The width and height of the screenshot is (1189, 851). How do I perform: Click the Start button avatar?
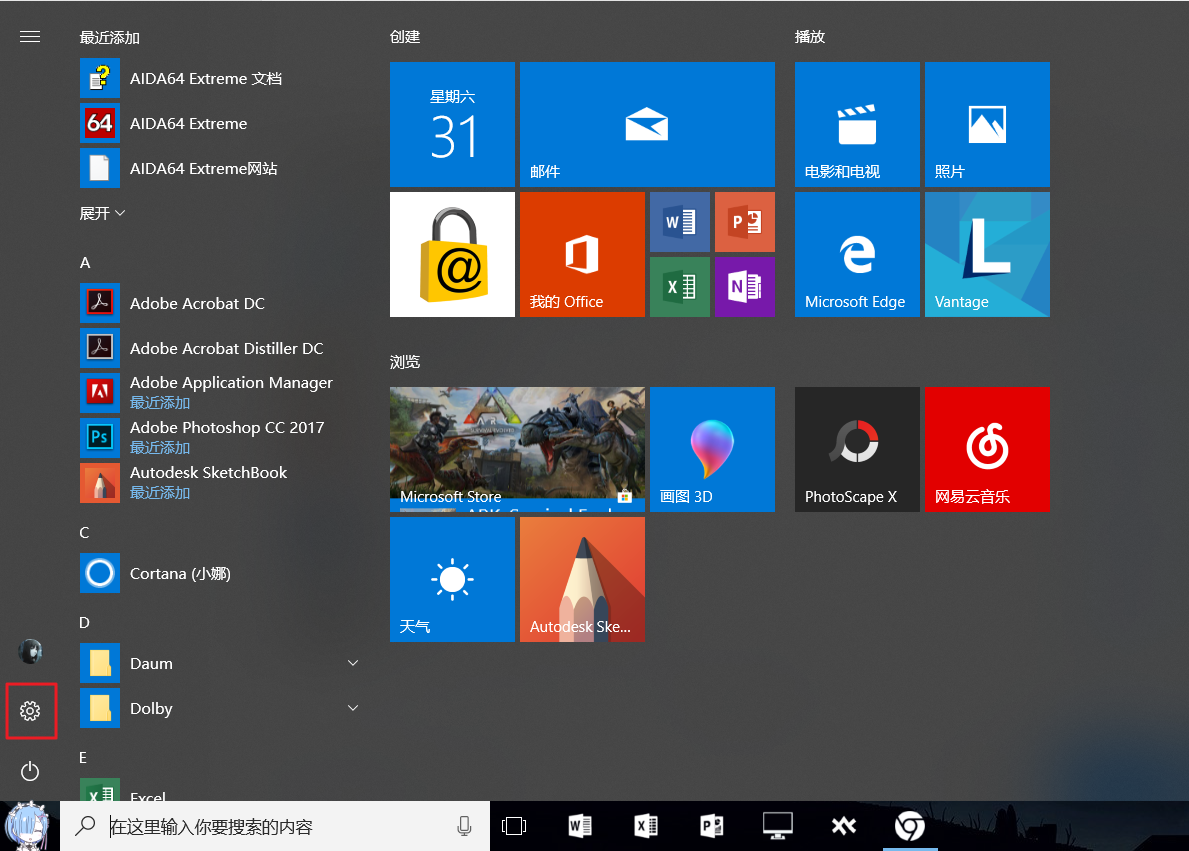(28, 826)
